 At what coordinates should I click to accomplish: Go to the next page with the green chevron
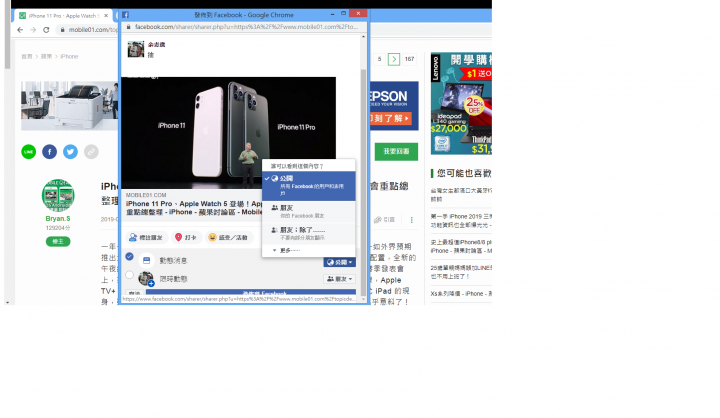pos(394,59)
